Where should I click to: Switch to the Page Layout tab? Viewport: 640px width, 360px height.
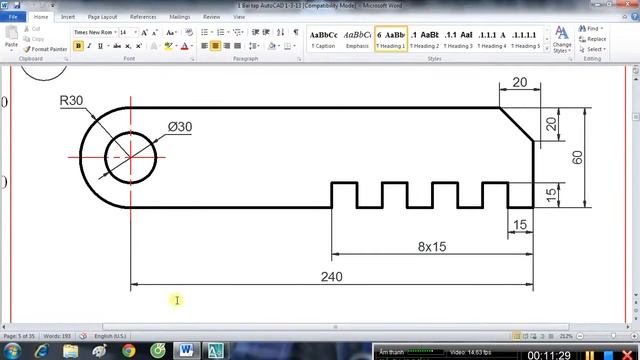click(x=102, y=17)
